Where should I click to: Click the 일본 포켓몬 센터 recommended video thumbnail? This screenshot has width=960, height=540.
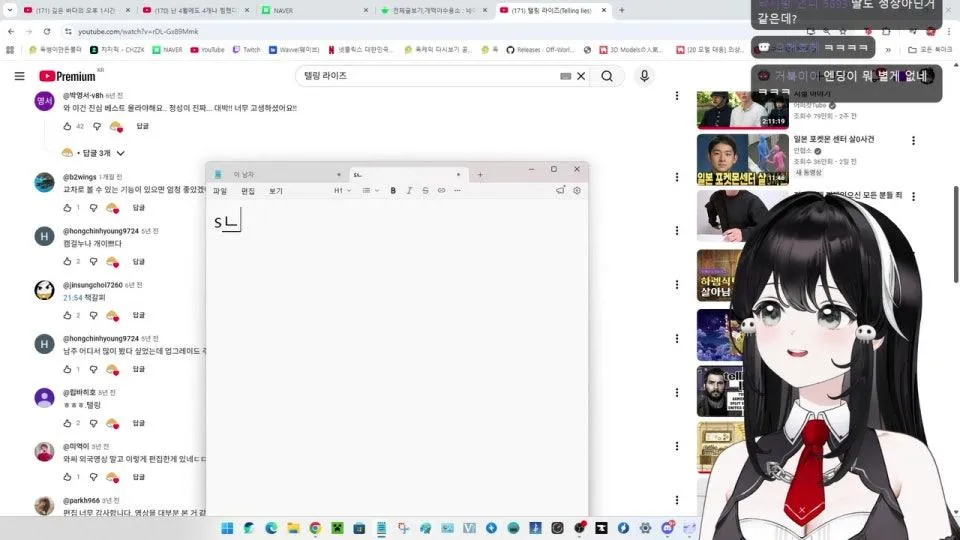coord(729,160)
